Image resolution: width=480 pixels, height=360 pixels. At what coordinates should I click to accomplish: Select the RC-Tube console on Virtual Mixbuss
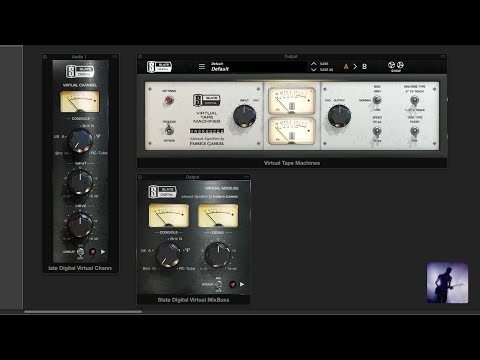pos(187,268)
